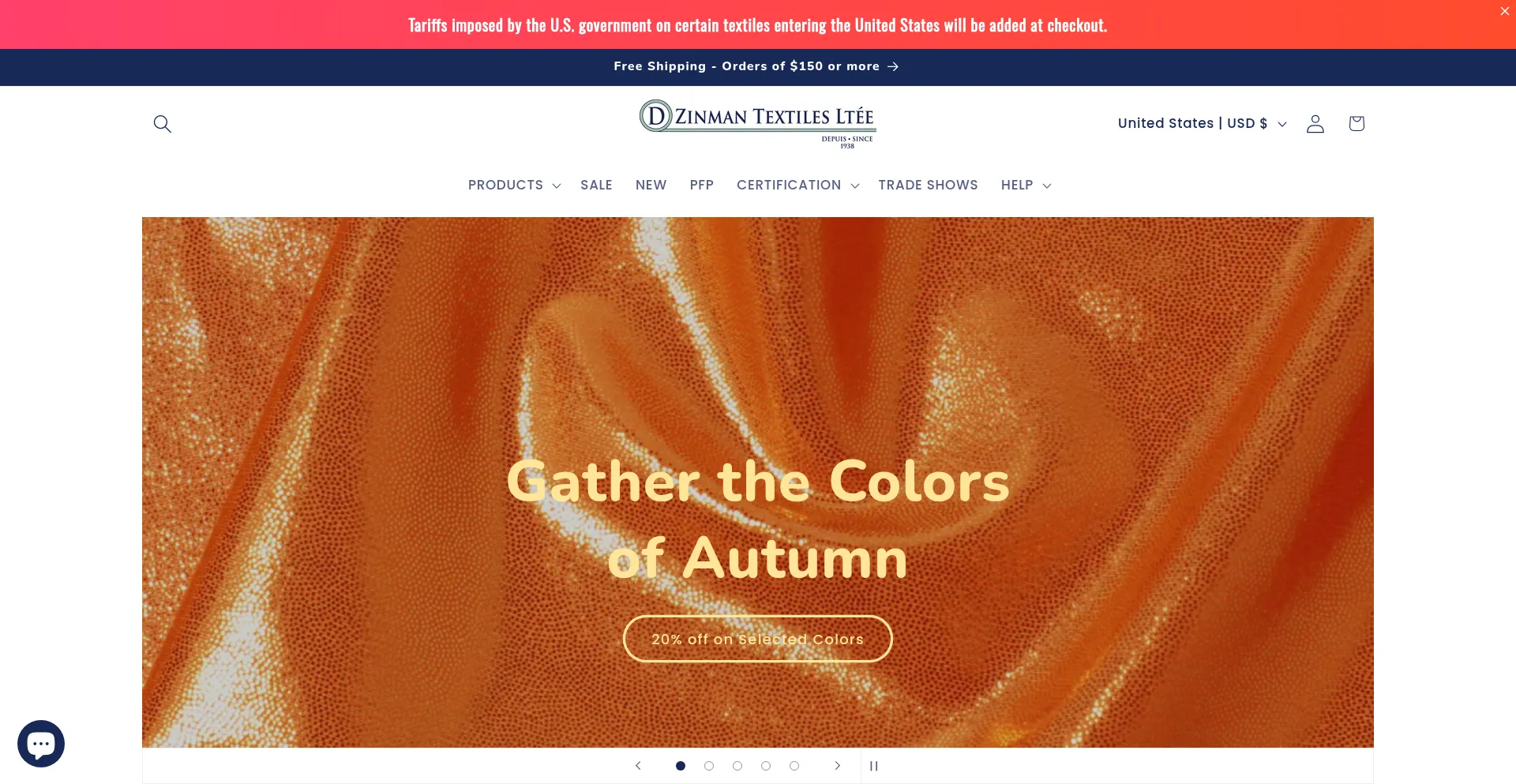Open the search magnifier icon
Image resolution: width=1516 pixels, height=784 pixels.
click(x=162, y=124)
